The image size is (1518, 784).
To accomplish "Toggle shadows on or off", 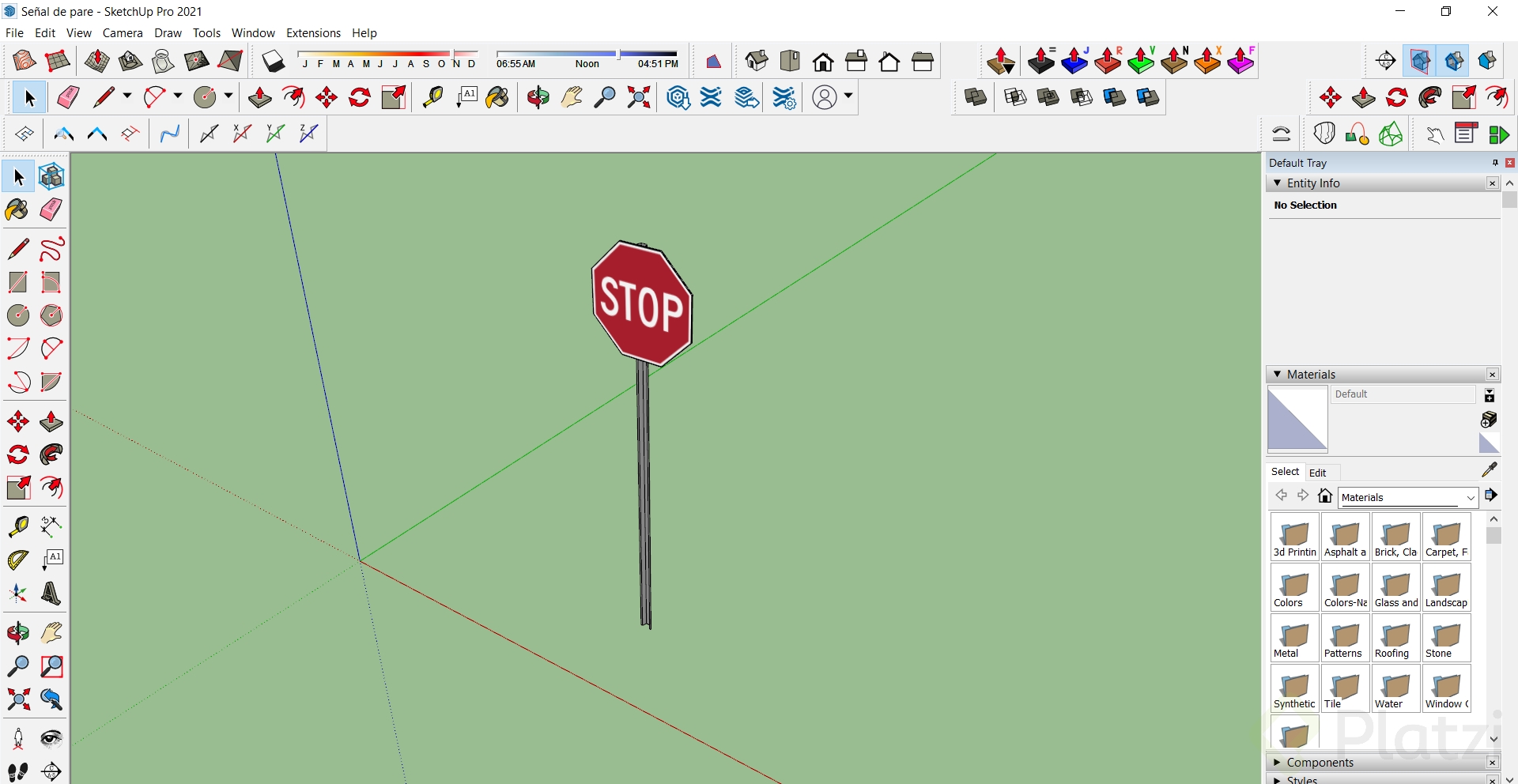I will pyautogui.click(x=273, y=61).
